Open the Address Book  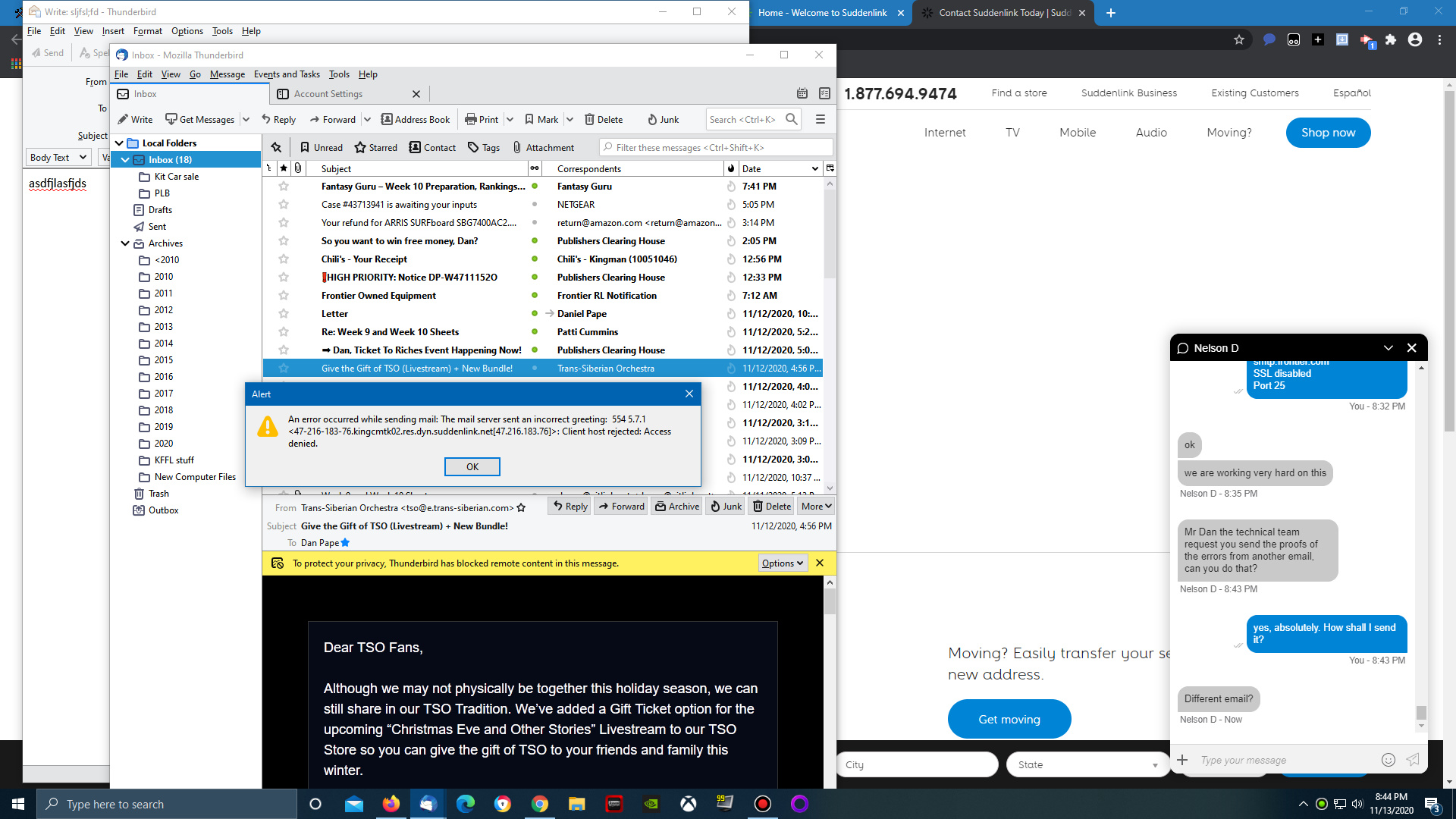click(415, 119)
